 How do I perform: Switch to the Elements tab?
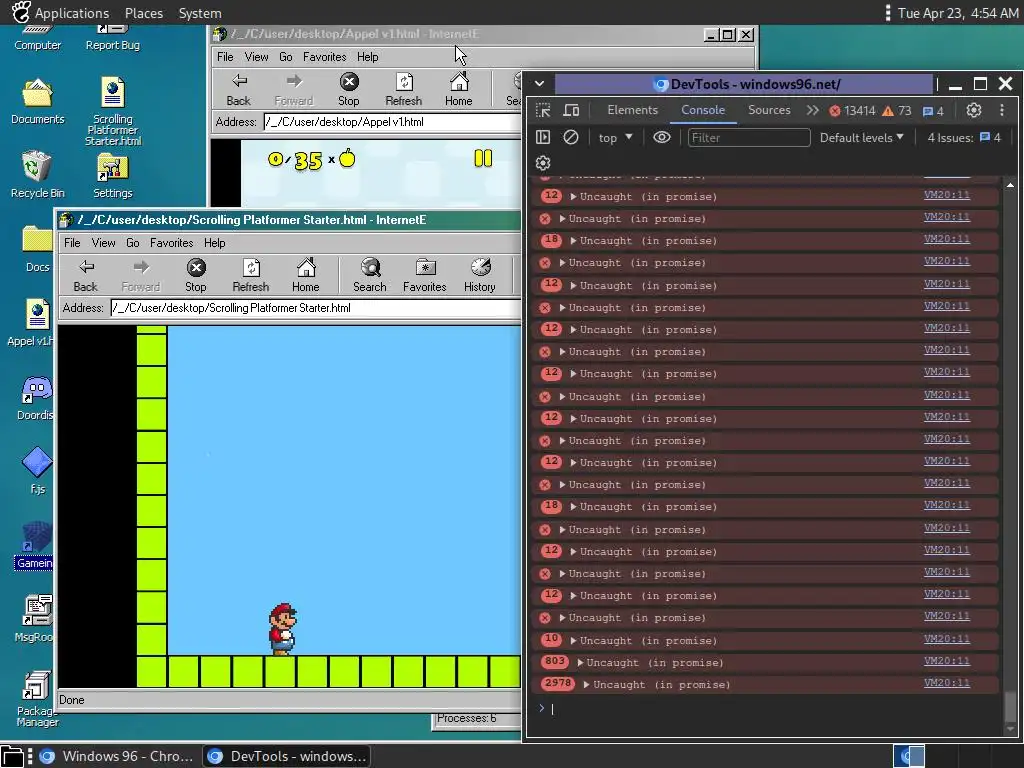tap(632, 110)
